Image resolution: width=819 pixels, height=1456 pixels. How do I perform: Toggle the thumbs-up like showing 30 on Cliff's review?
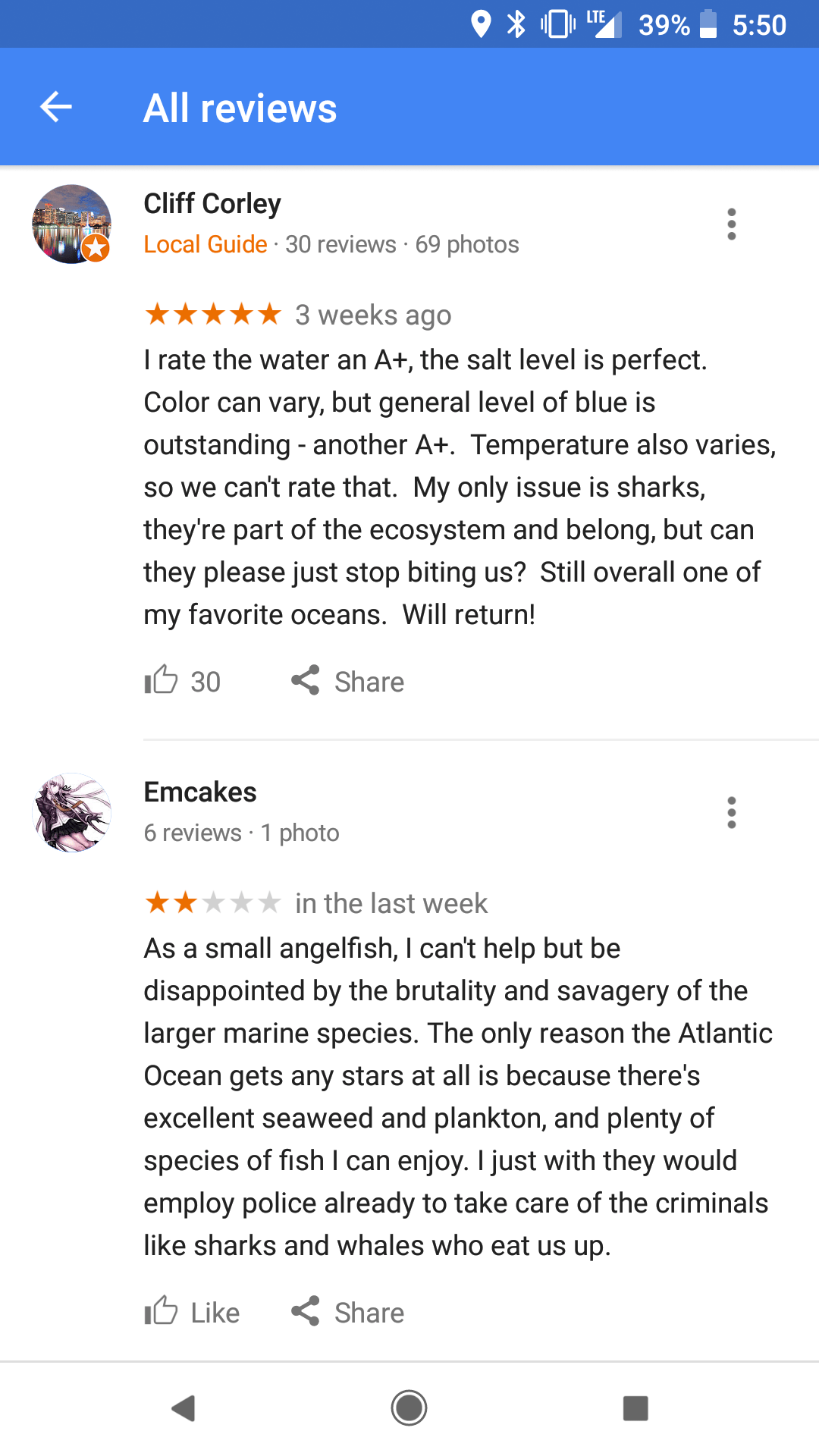(x=161, y=681)
